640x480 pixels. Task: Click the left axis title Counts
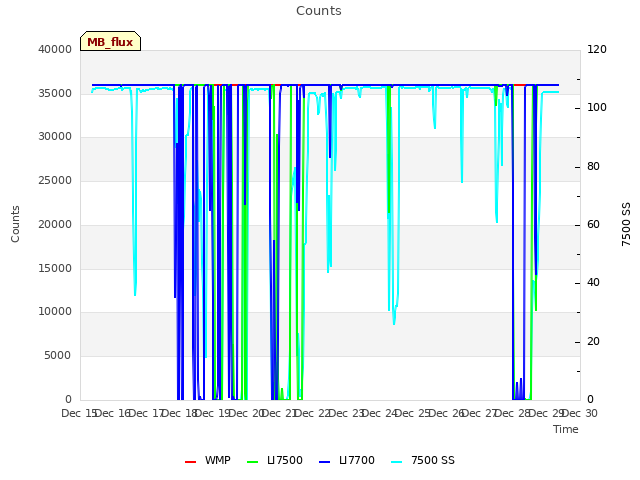(15, 224)
